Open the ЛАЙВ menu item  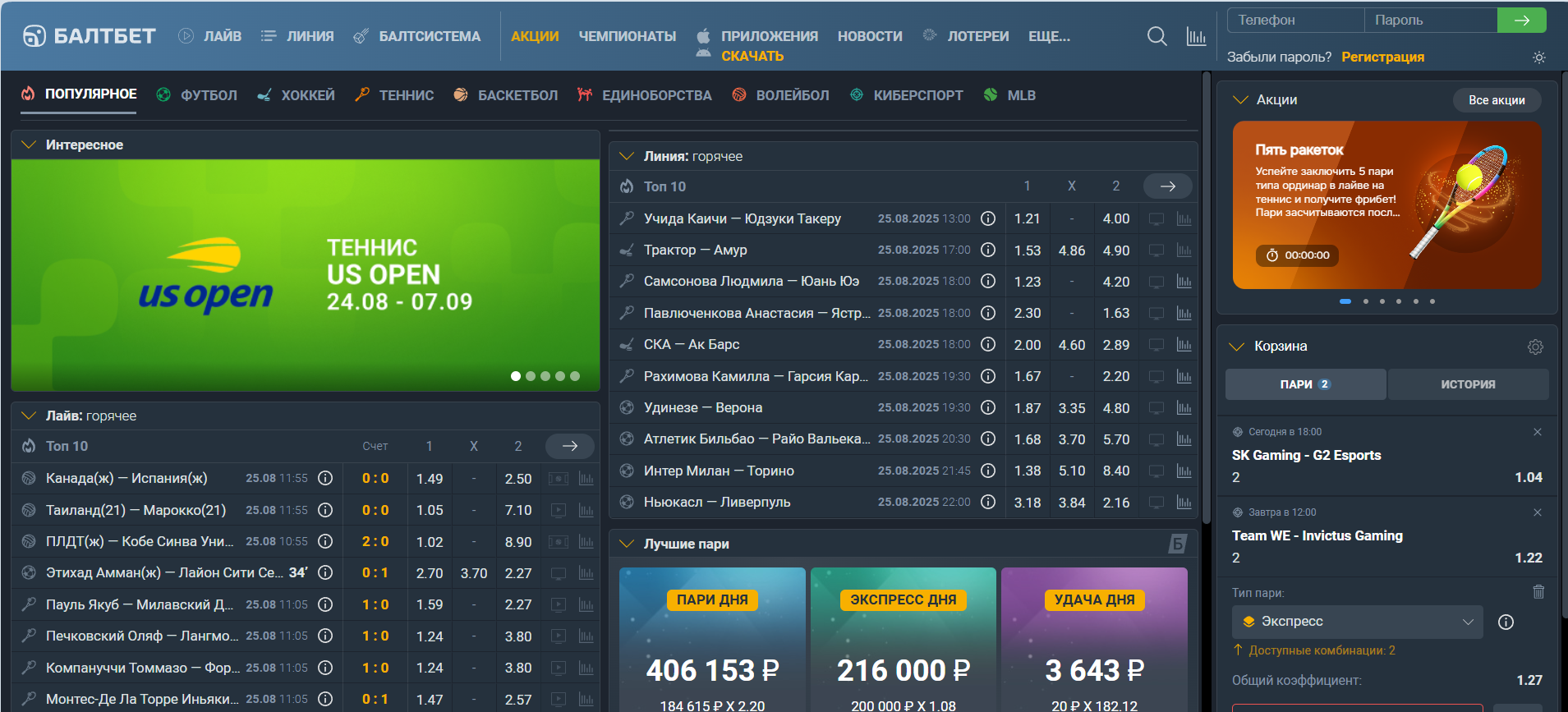210,36
